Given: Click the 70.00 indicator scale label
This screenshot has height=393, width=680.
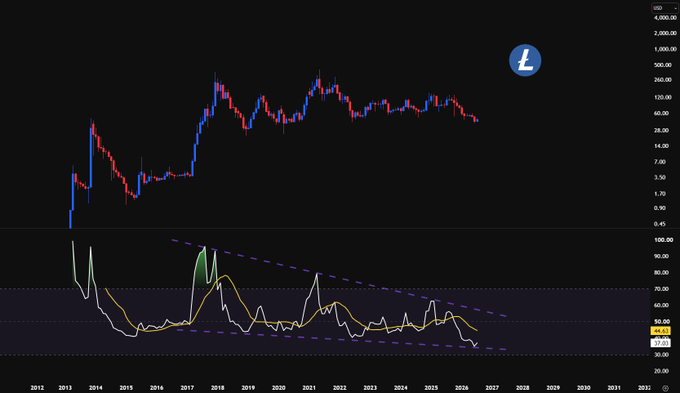Looking at the screenshot, I should 662,289.
